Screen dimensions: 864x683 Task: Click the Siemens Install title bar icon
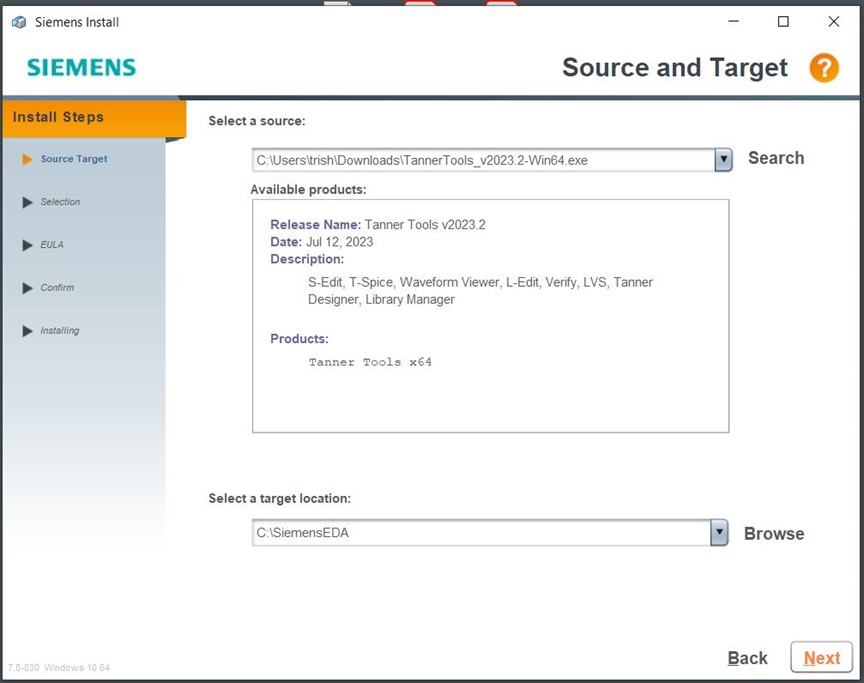pyautogui.click(x=19, y=22)
